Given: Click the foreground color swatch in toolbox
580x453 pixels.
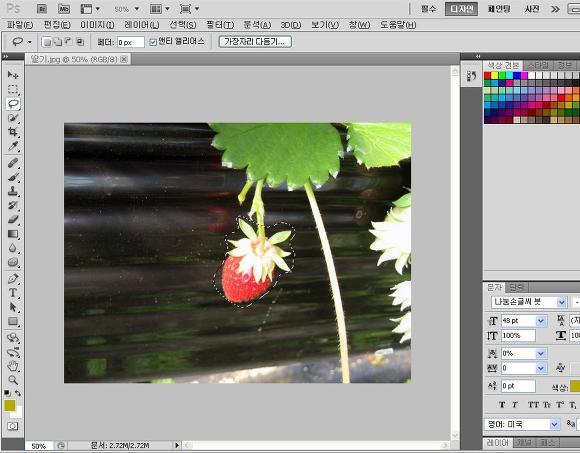Looking at the screenshot, I should 10,406.
